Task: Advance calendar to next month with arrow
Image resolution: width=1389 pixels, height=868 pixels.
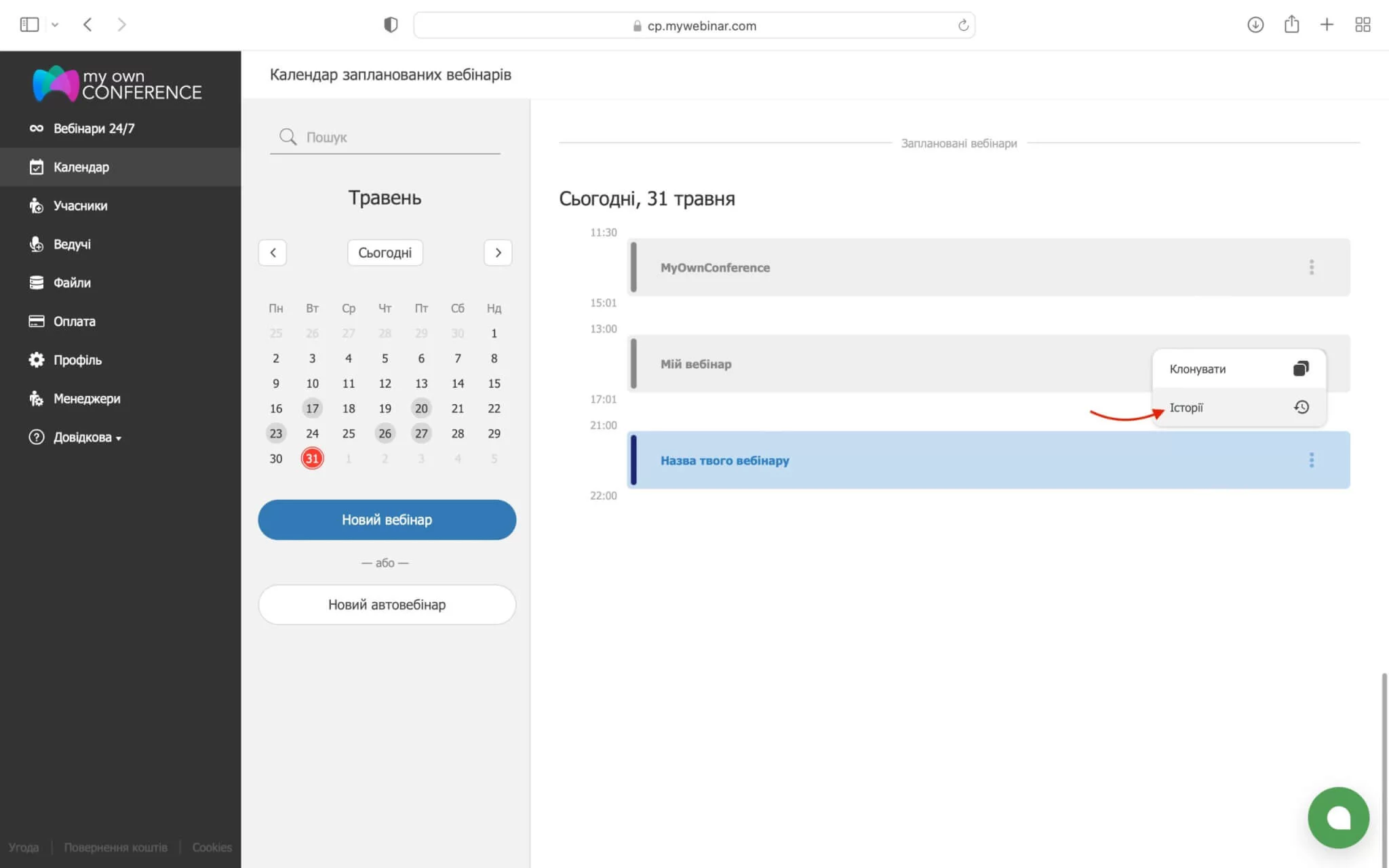Action: point(498,252)
